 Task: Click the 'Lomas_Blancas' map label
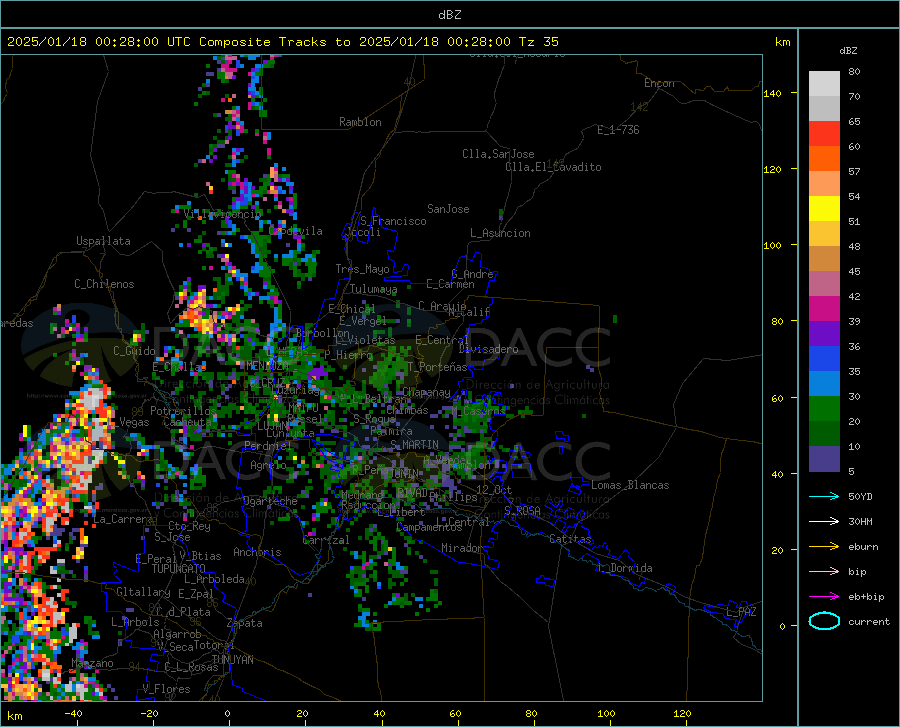(630, 485)
